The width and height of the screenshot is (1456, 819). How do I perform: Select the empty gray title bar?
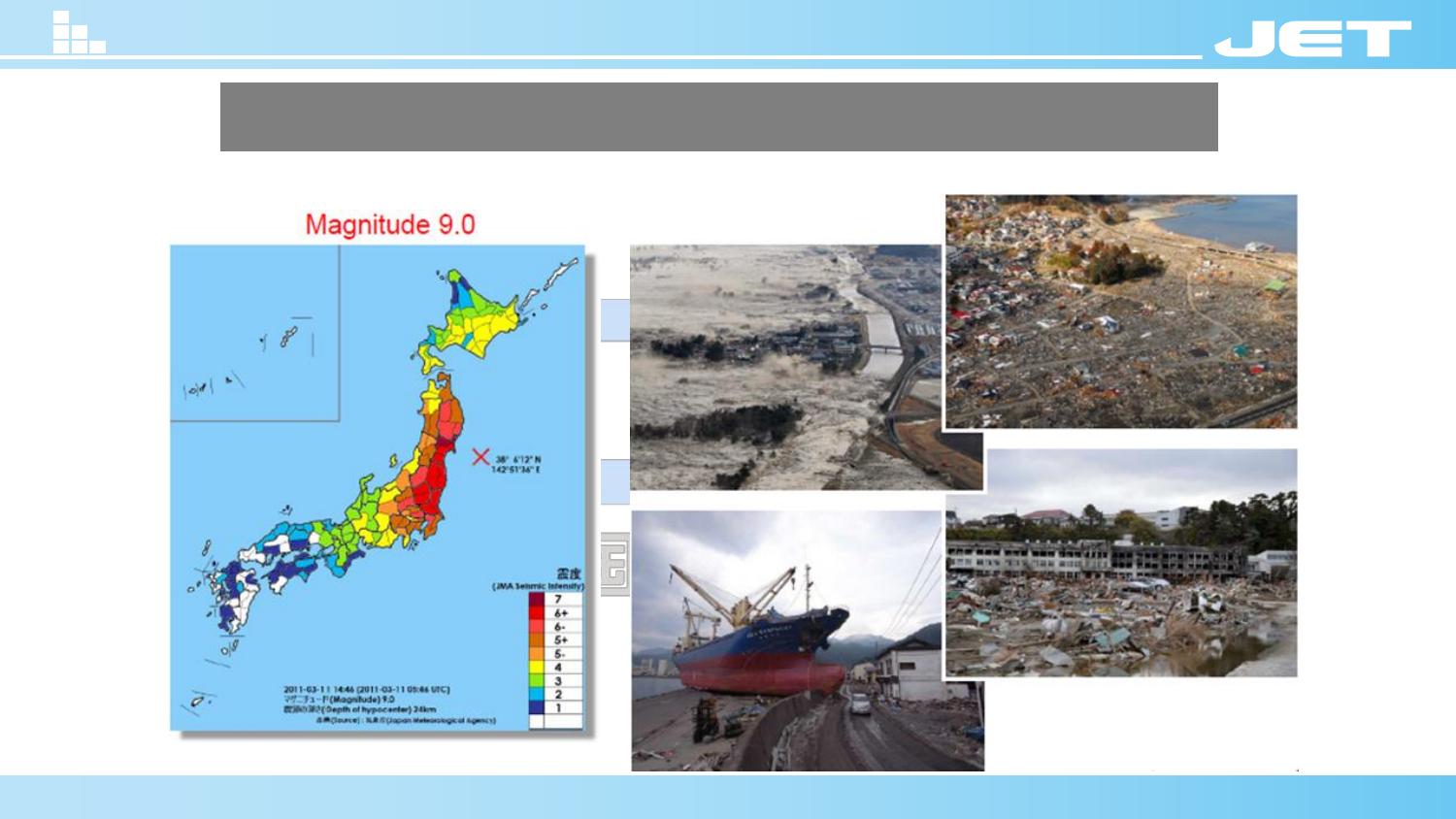718,116
